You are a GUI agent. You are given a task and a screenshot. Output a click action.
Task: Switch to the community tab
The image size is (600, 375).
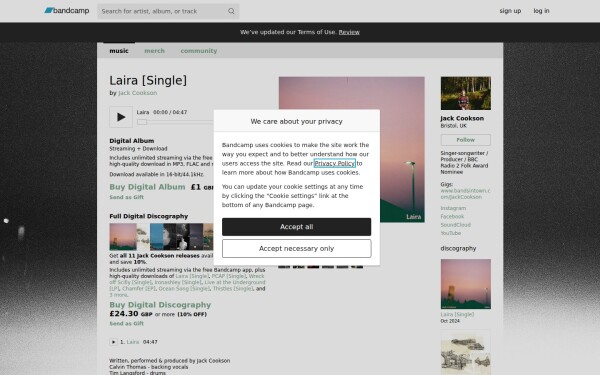point(199,51)
